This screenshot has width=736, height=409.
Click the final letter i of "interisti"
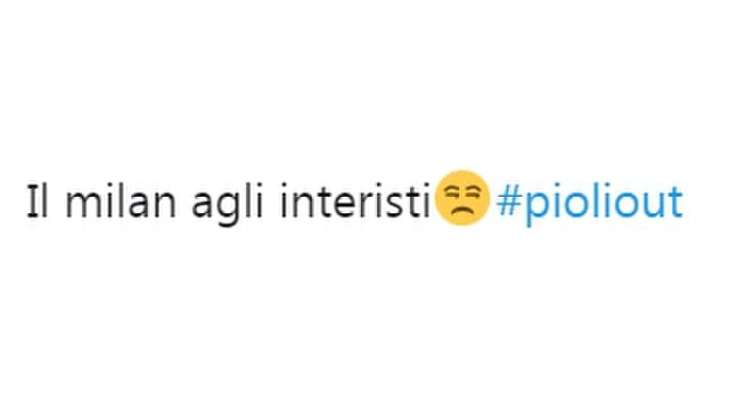point(425,202)
